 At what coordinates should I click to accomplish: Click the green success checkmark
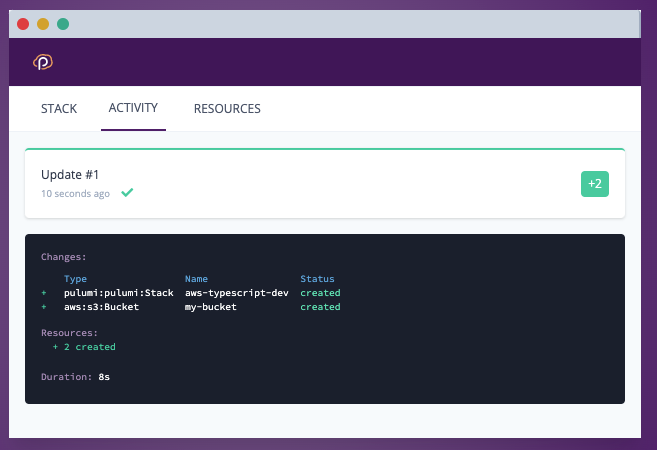click(127, 192)
